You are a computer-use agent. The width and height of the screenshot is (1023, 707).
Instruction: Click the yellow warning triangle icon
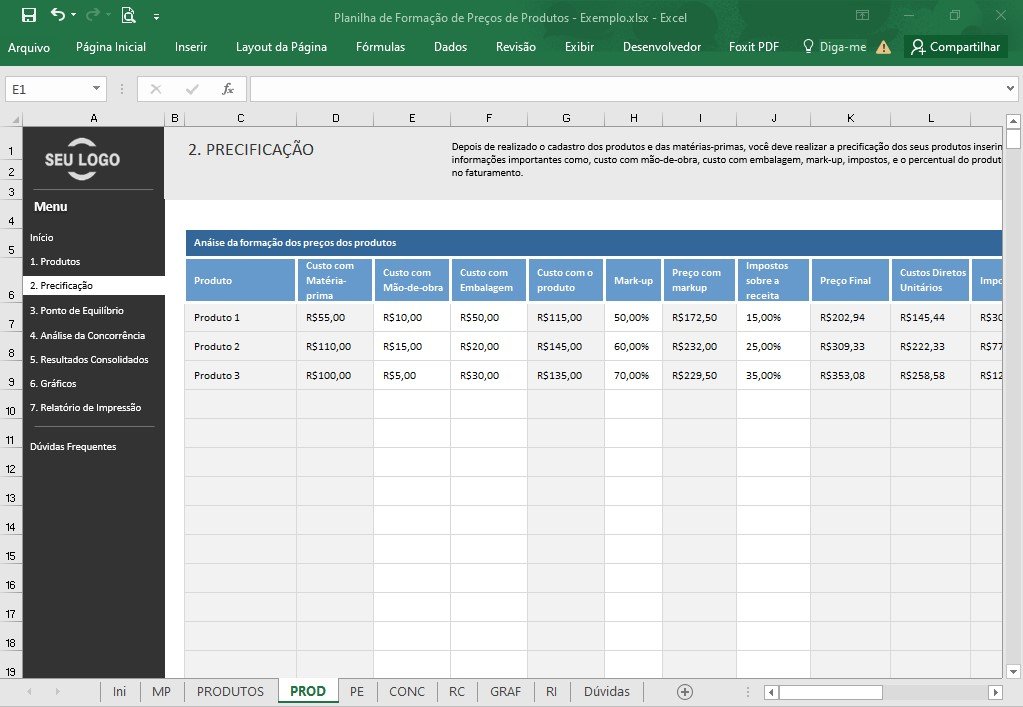click(x=883, y=47)
